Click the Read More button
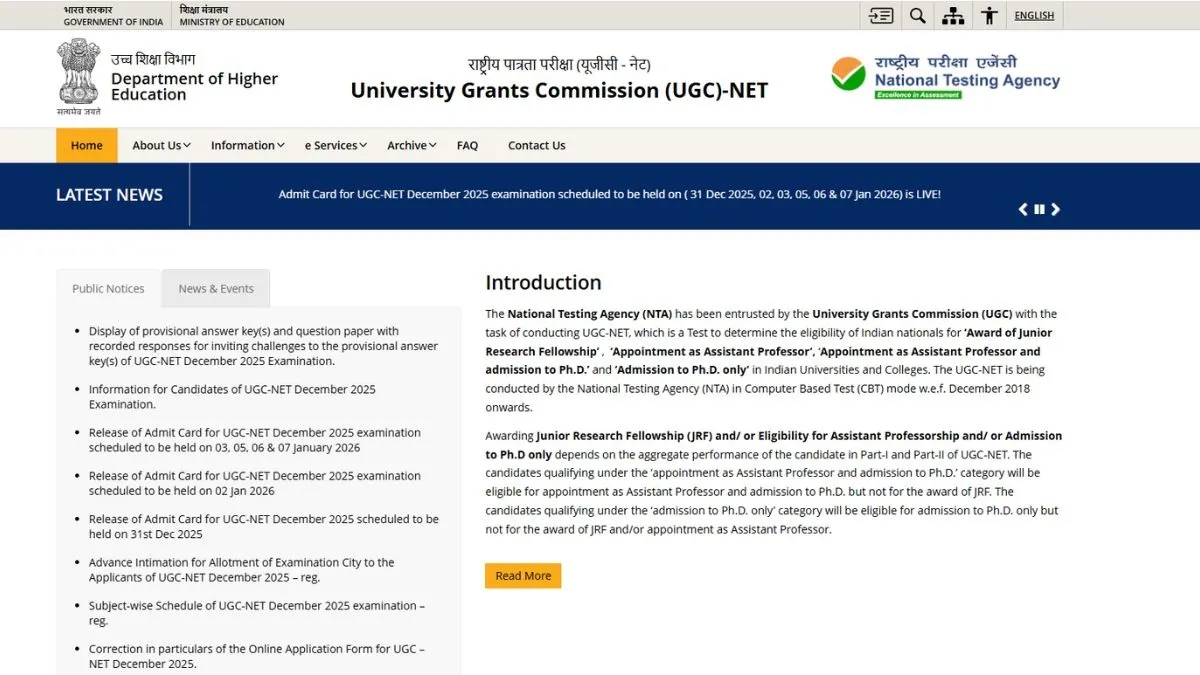The image size is (1200, 675). pos(523,575)
